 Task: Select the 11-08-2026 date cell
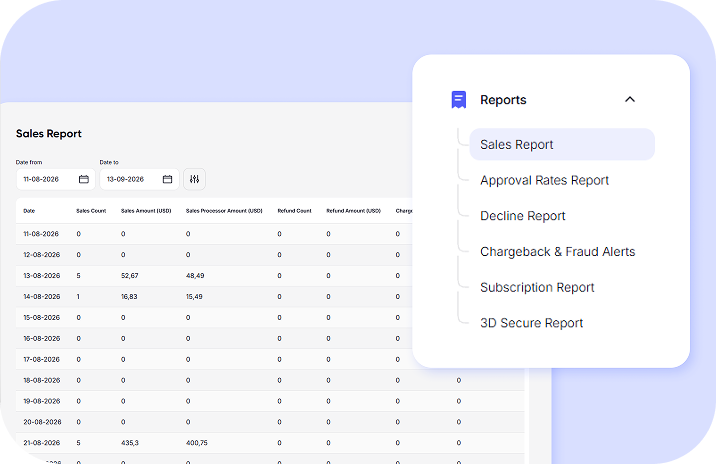coord(41,234)
